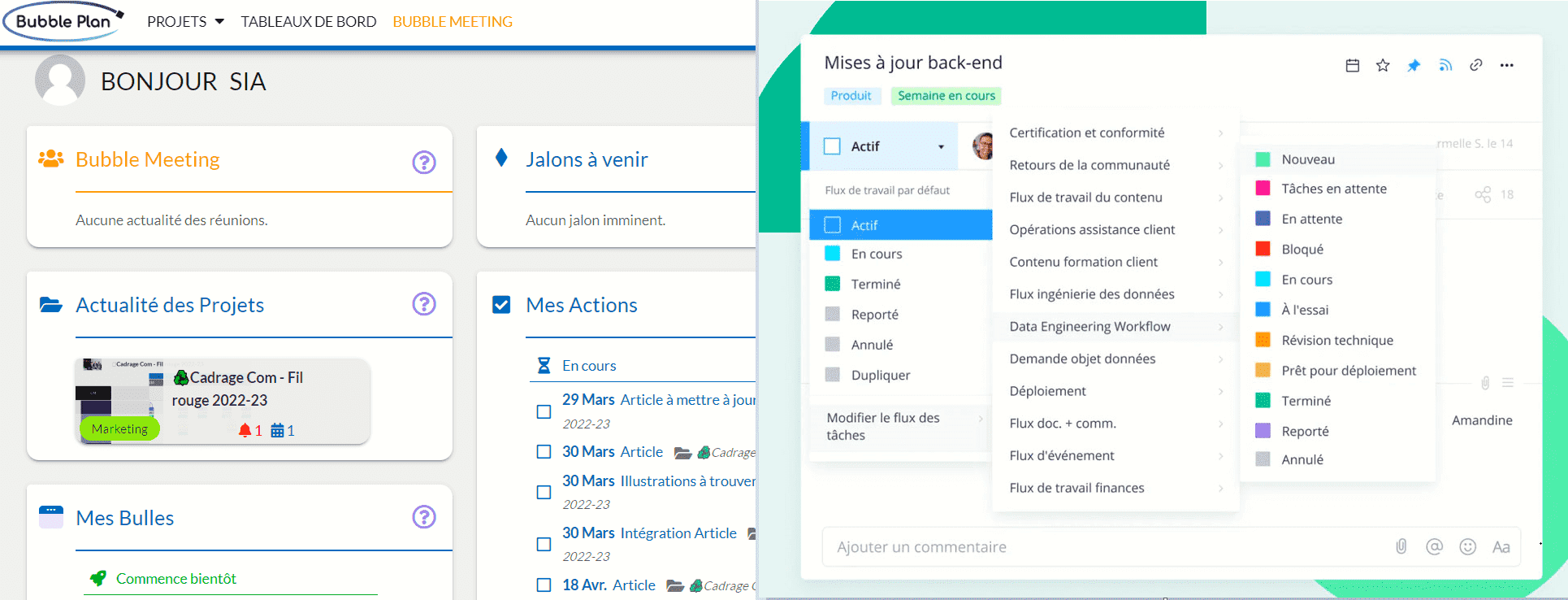Click the Semaine en cours tag
Viewport: 1568px width, 600px height.
946,96
